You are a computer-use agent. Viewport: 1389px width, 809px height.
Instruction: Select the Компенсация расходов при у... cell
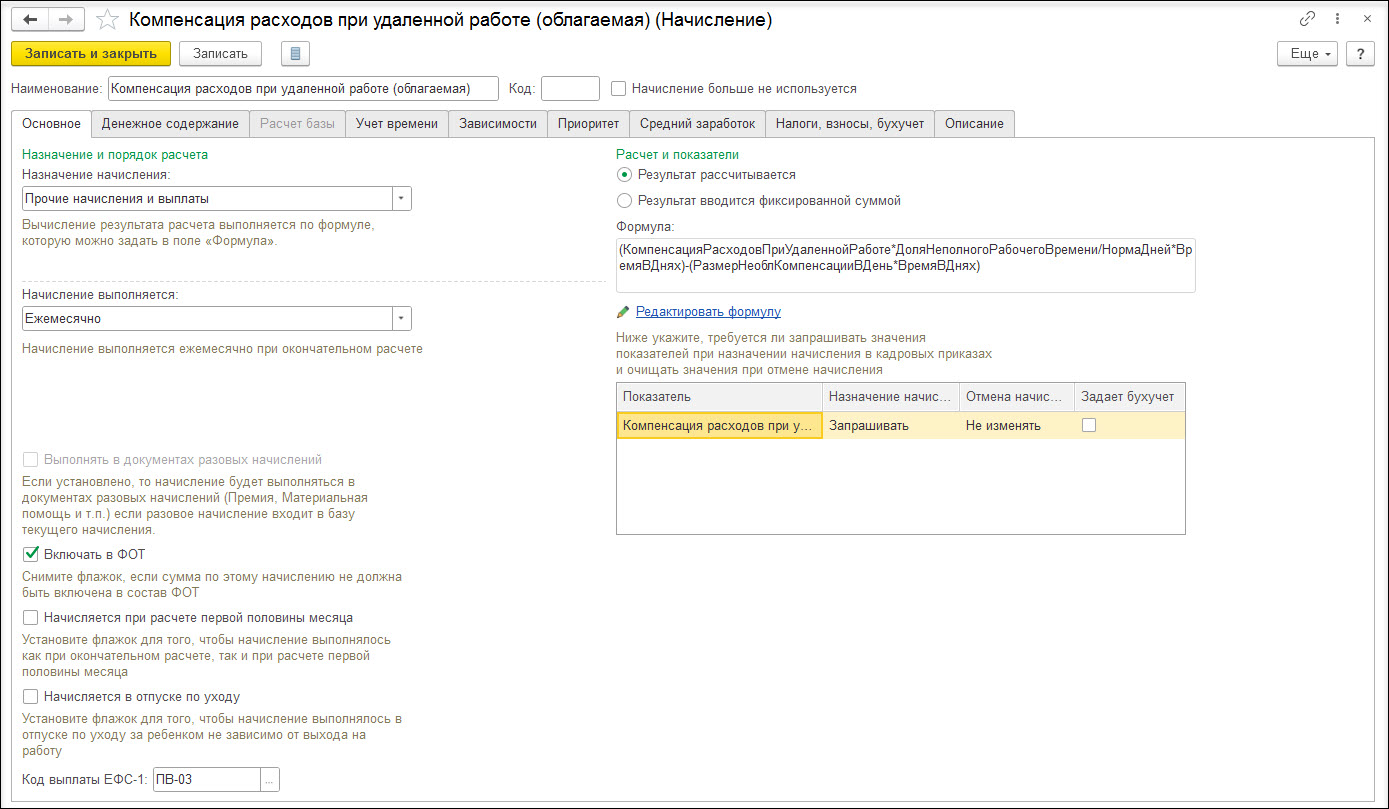point(720,425)
